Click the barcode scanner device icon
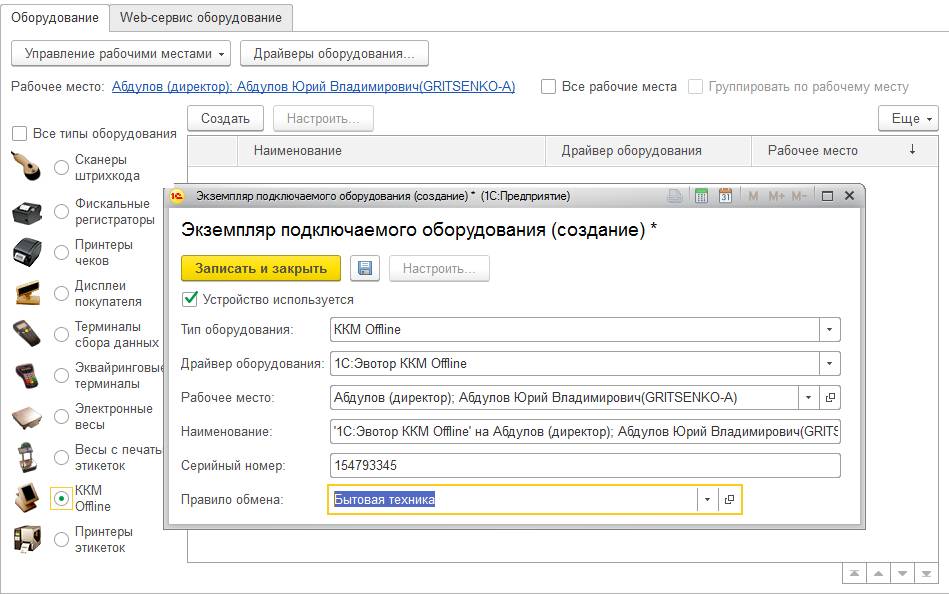The image size is (949, 594). point(26,166)
